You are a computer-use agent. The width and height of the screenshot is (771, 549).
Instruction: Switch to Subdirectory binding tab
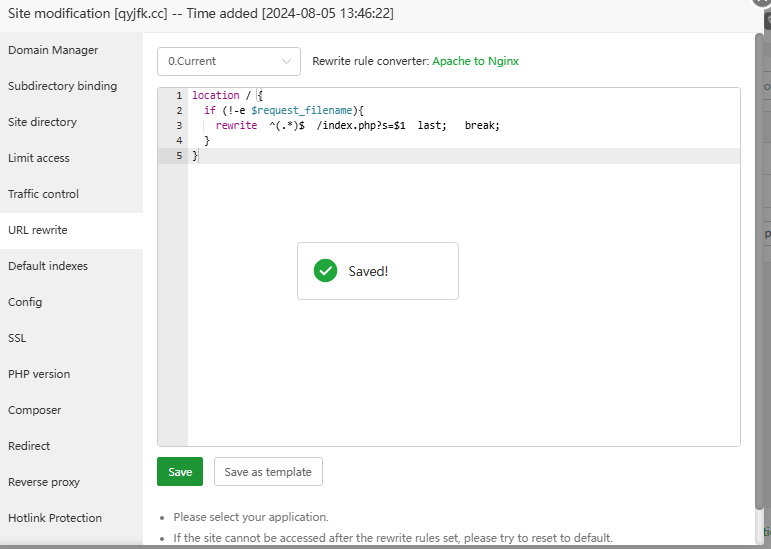62,86
